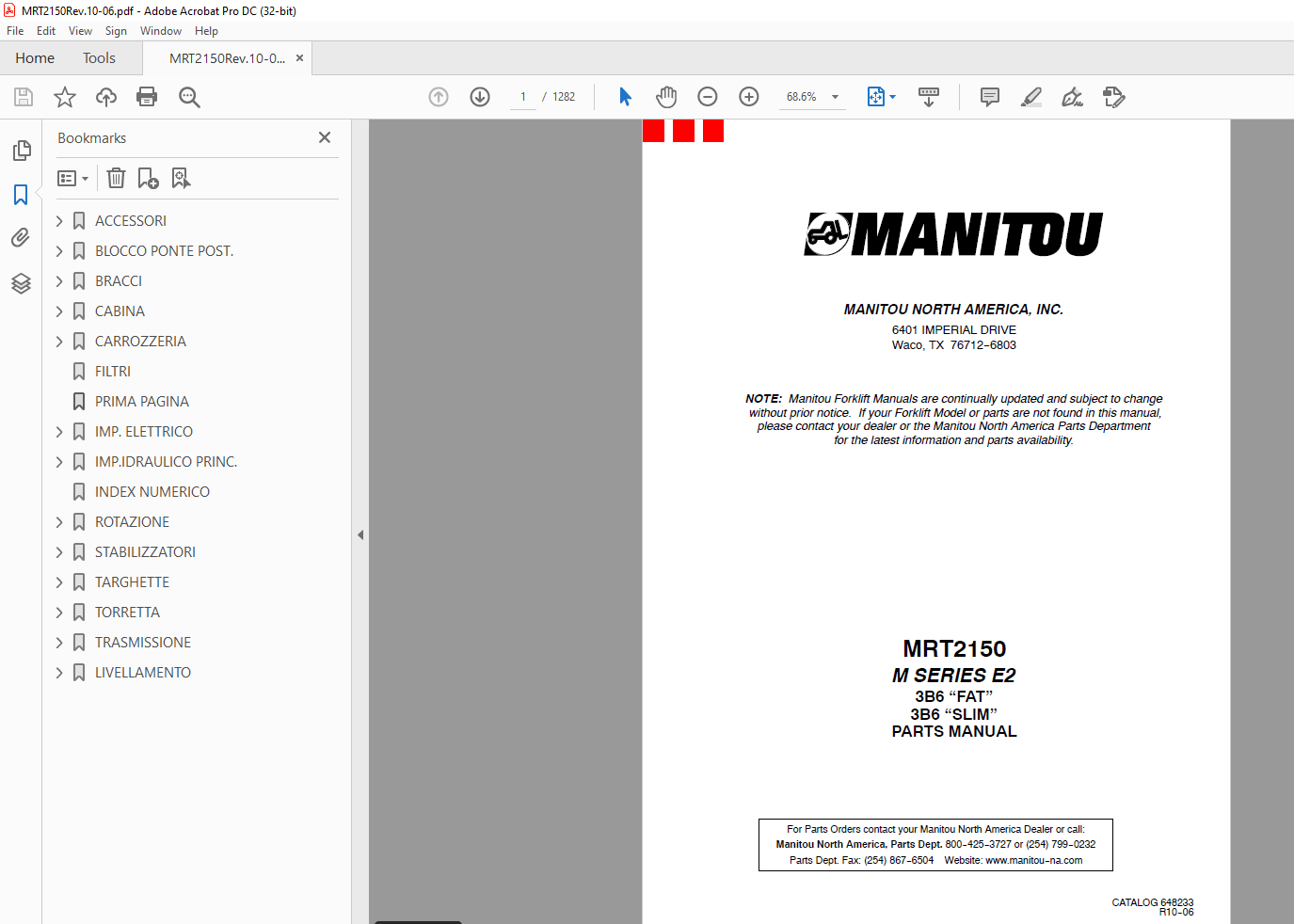Open the View menu

point(81,31)
